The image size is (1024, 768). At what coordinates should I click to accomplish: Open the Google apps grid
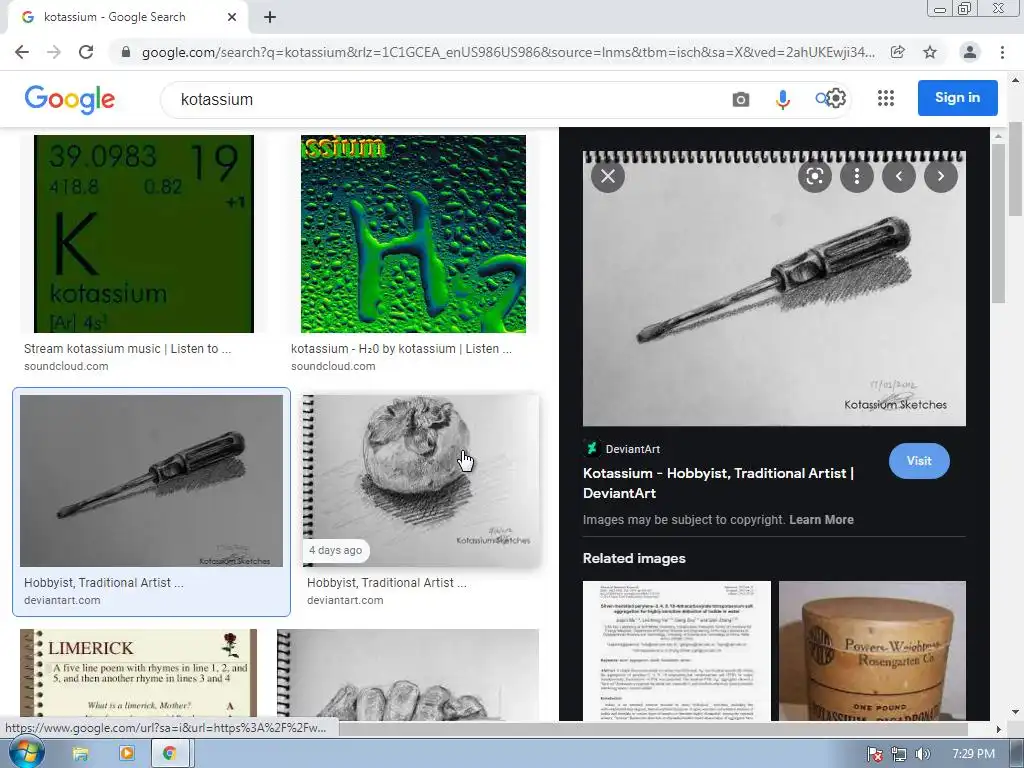886,98
